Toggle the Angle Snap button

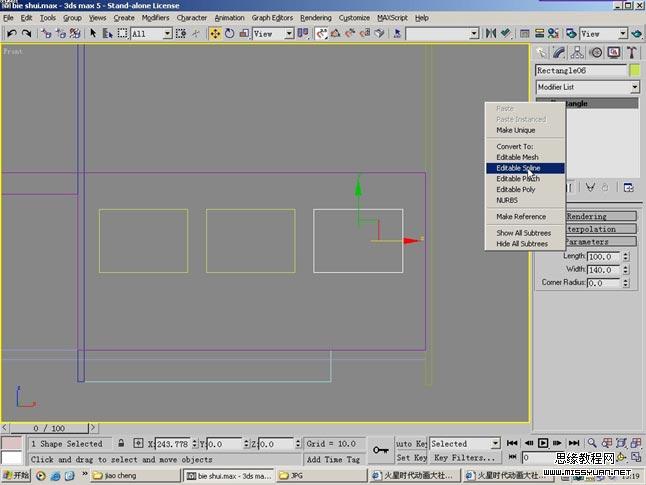tap(335, 33)
